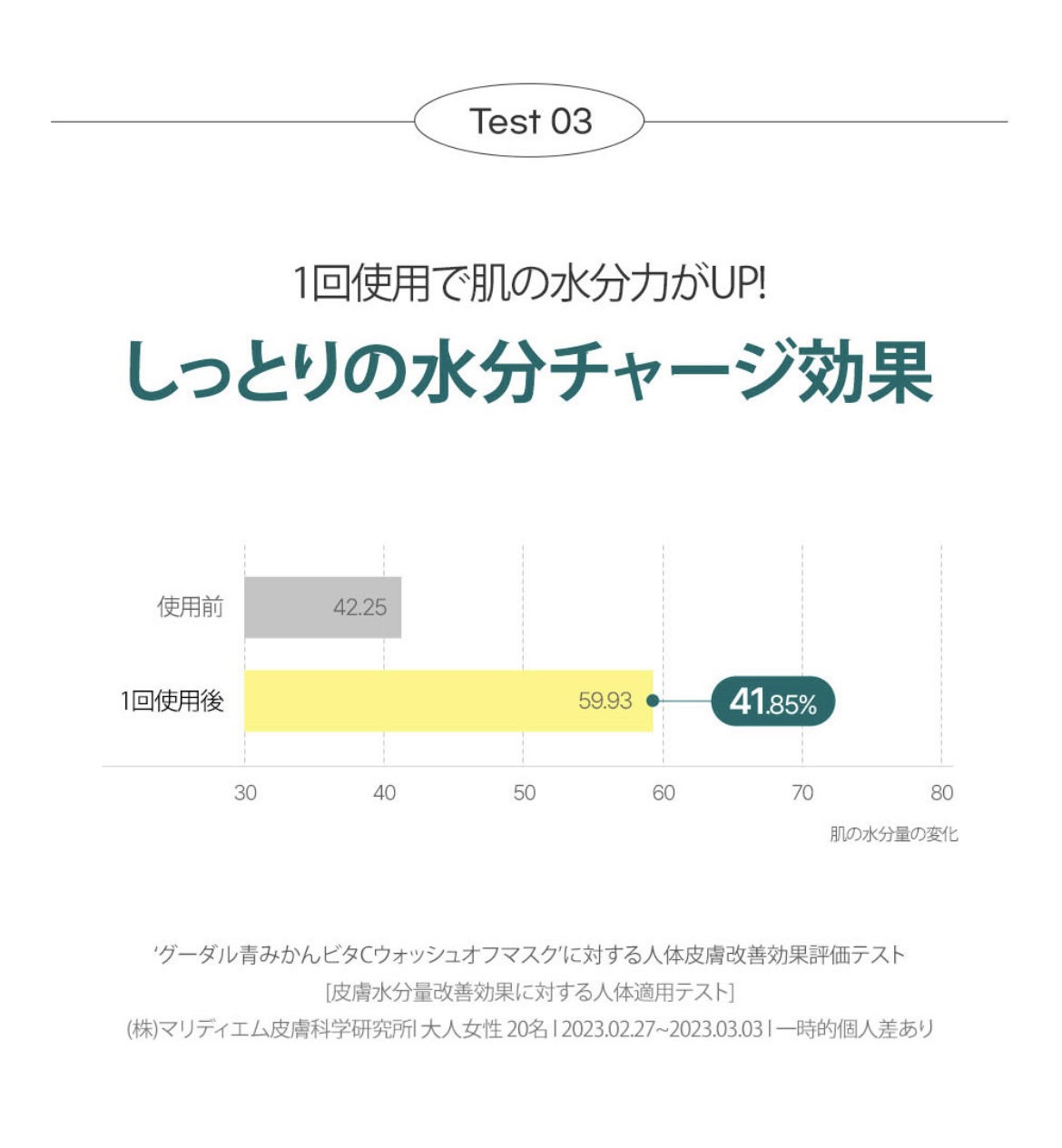
Task: Click the 1回使用後 row label
Action: point(172,701)
